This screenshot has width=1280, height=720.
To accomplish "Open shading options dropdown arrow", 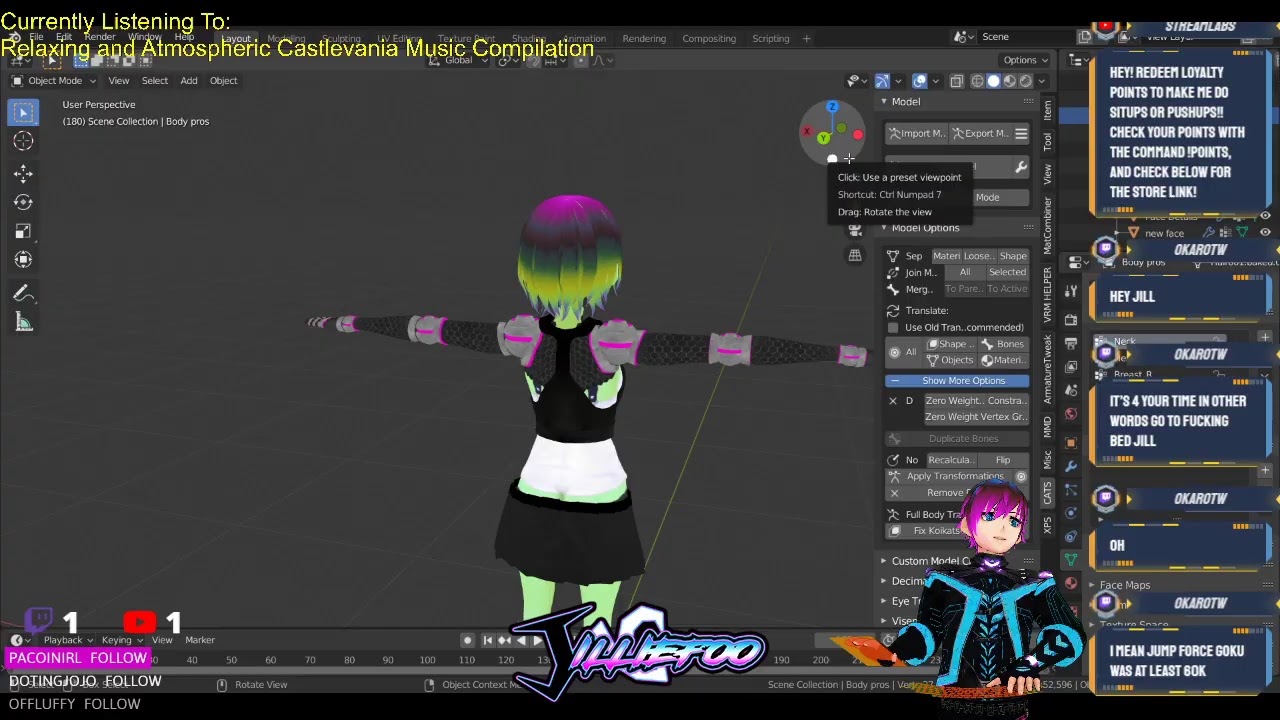I will point(1042,81).
